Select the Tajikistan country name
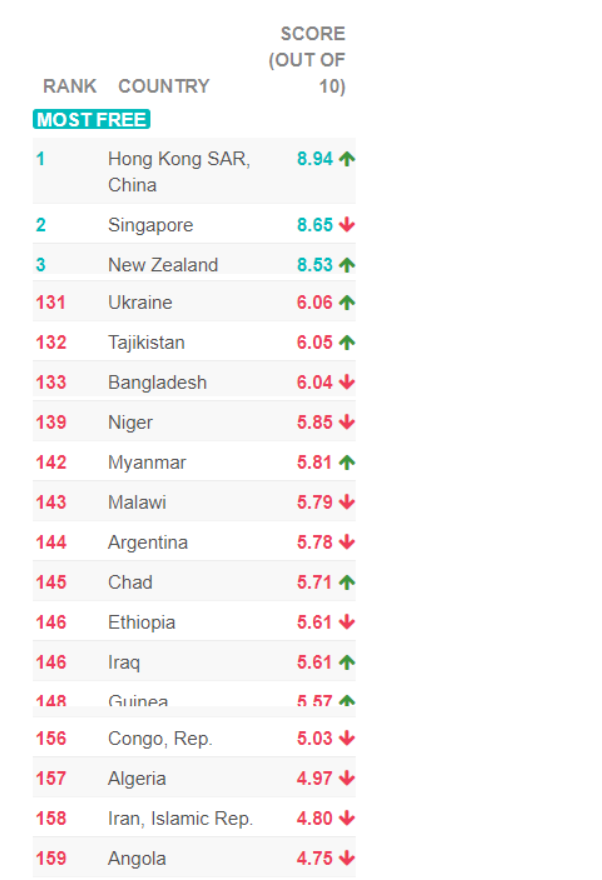 [146, 342]
